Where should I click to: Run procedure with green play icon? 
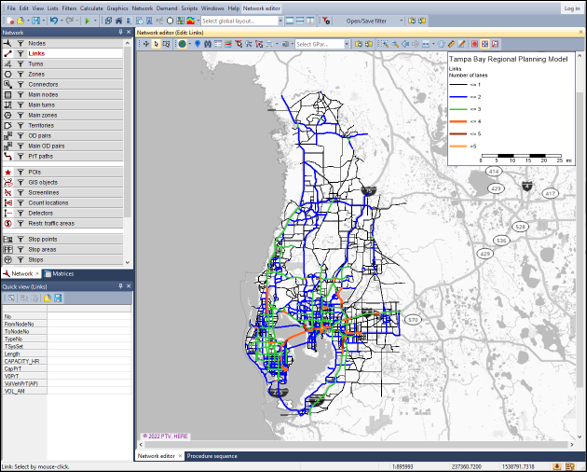[87, 21]
